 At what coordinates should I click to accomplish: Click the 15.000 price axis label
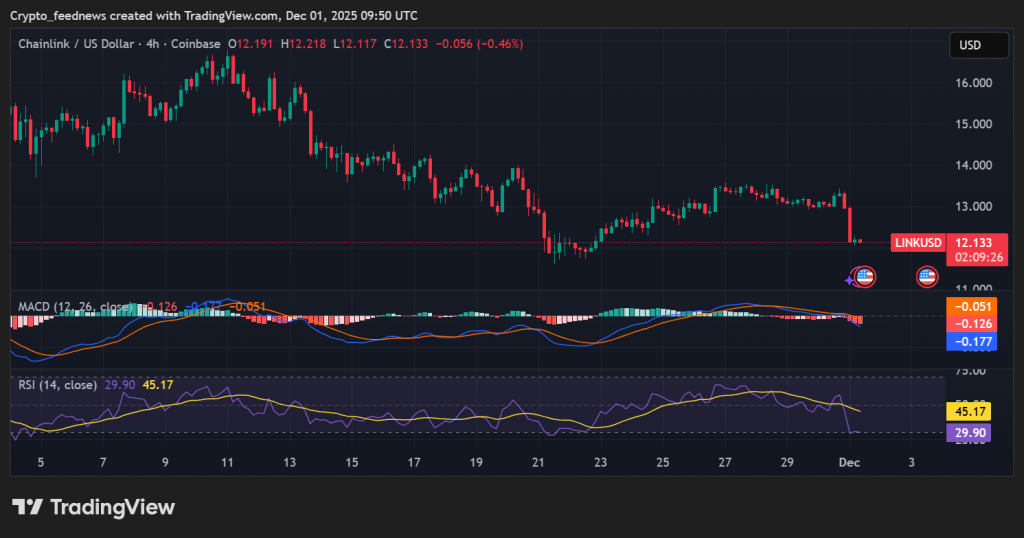pos(974,124)
